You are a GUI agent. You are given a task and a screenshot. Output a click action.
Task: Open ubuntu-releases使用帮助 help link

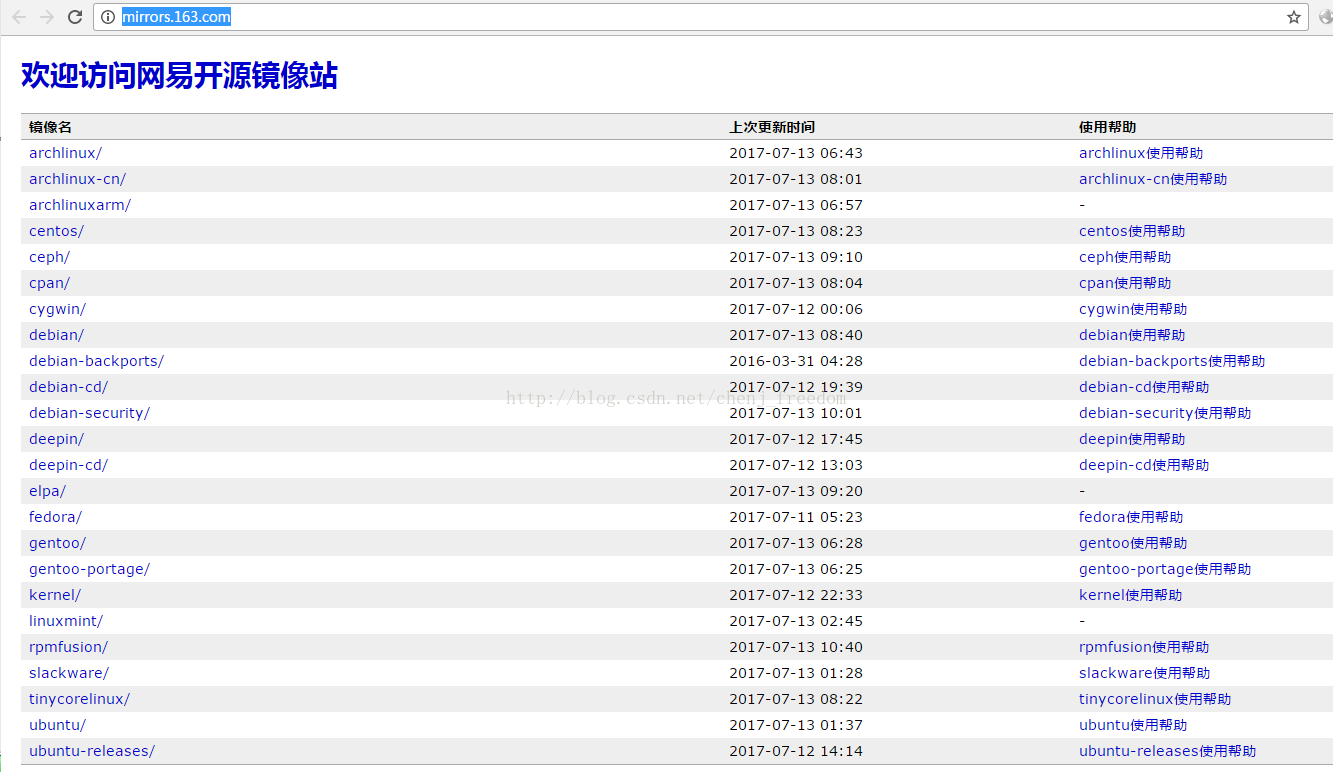(1168, 751)
